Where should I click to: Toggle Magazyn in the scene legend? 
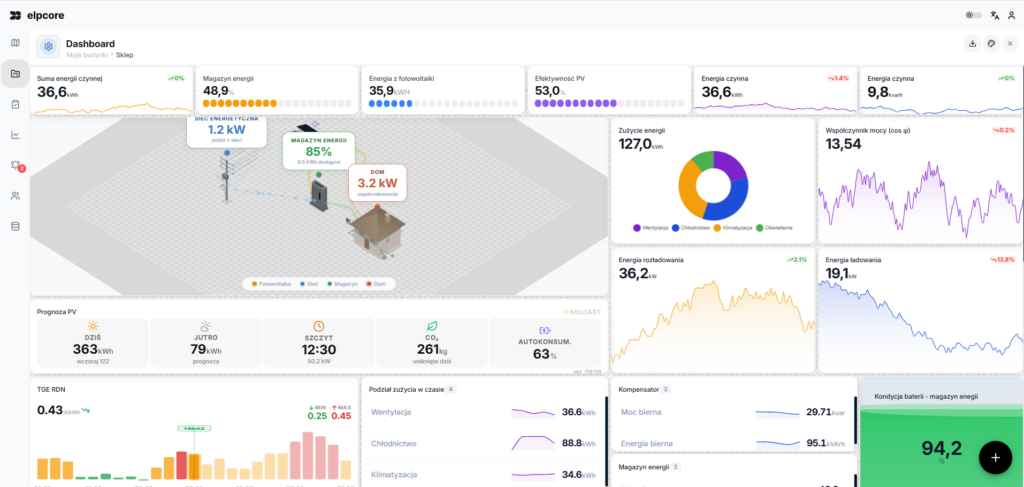pos(343,284)
